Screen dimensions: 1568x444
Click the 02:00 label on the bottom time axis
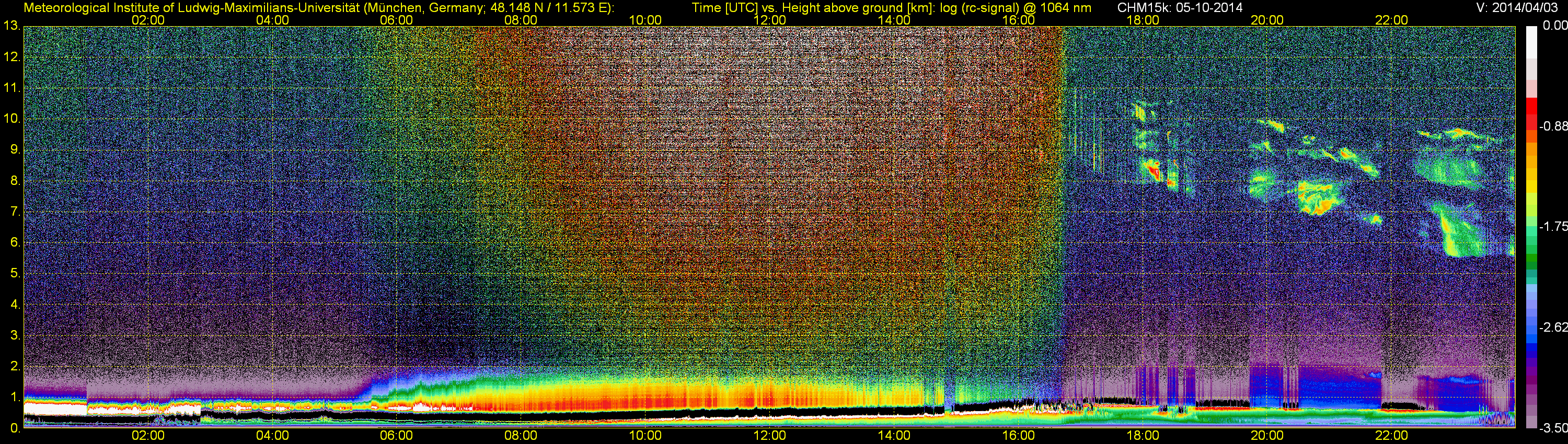tap(148, 436)
